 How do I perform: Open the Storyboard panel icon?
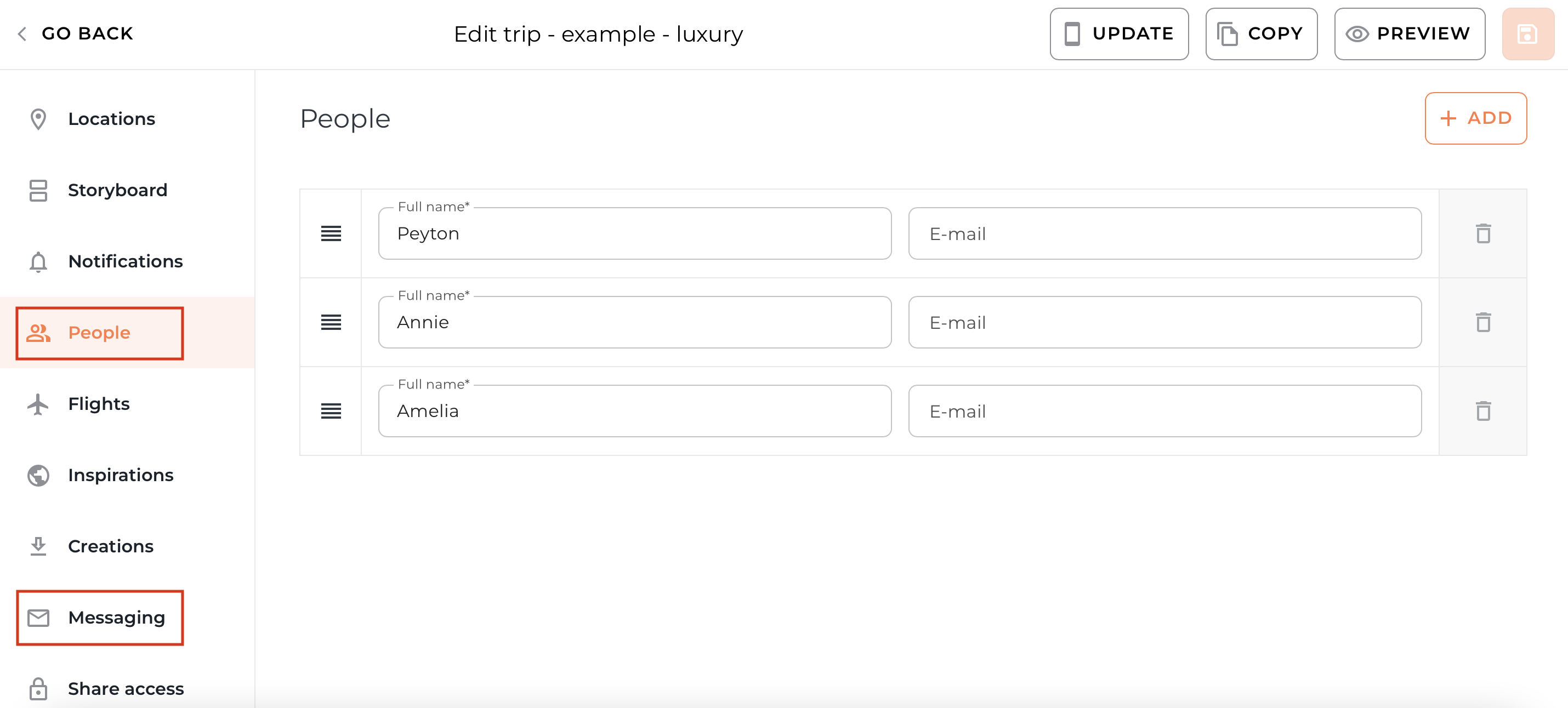click(x=38, y=190)
